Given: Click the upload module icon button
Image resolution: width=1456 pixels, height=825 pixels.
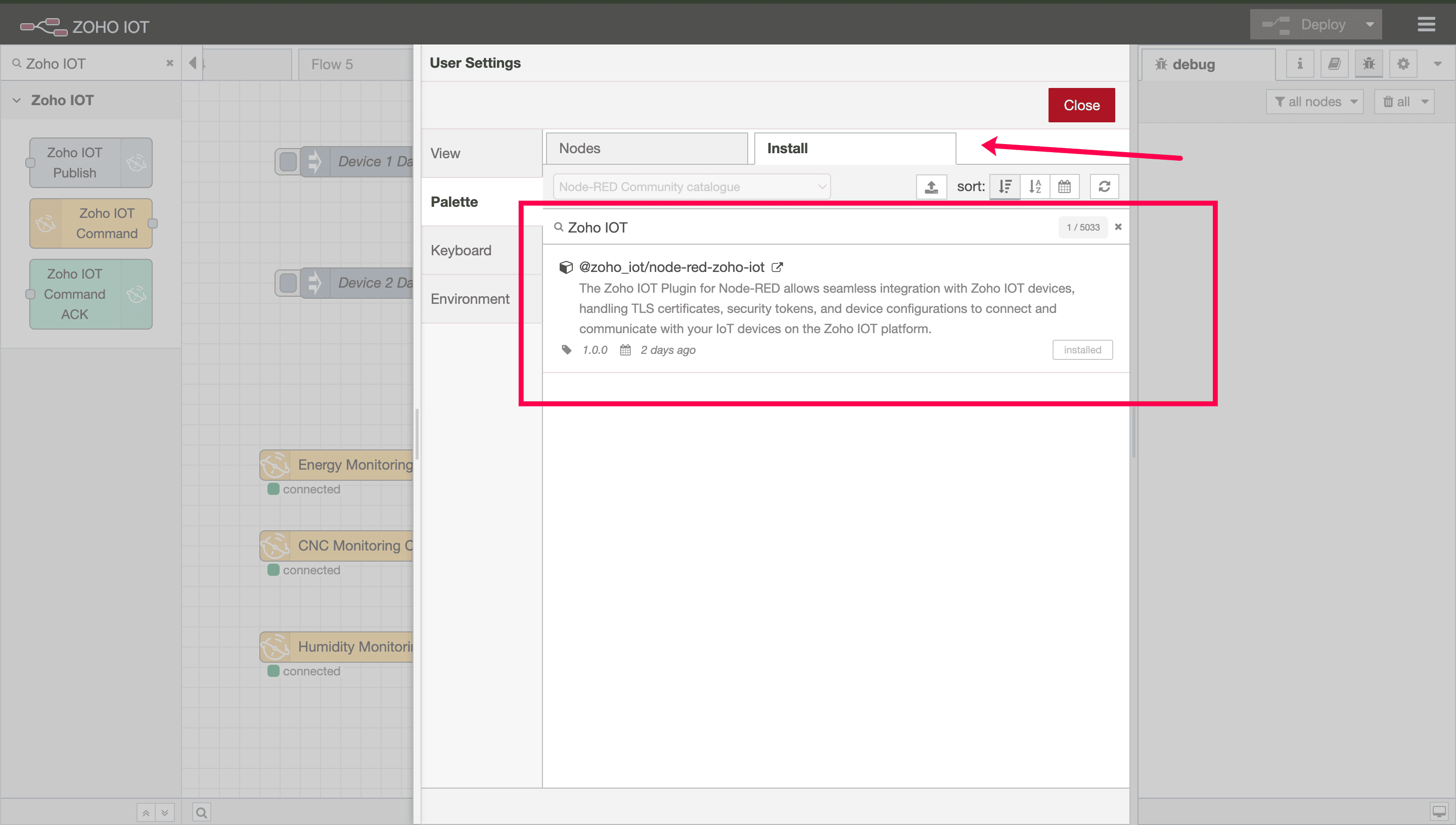Looking at the screenshot, I should click(931, 187).
